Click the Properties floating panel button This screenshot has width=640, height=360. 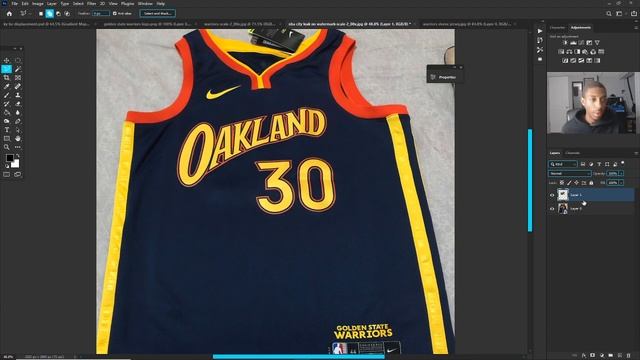pyautogui.click(x=444, y=77)
